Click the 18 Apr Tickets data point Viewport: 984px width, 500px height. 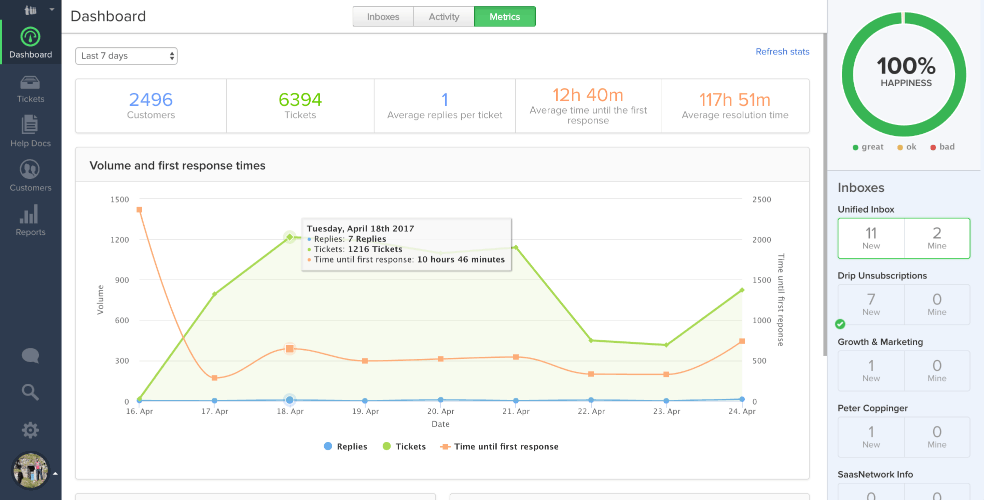[x=289, y=237]
